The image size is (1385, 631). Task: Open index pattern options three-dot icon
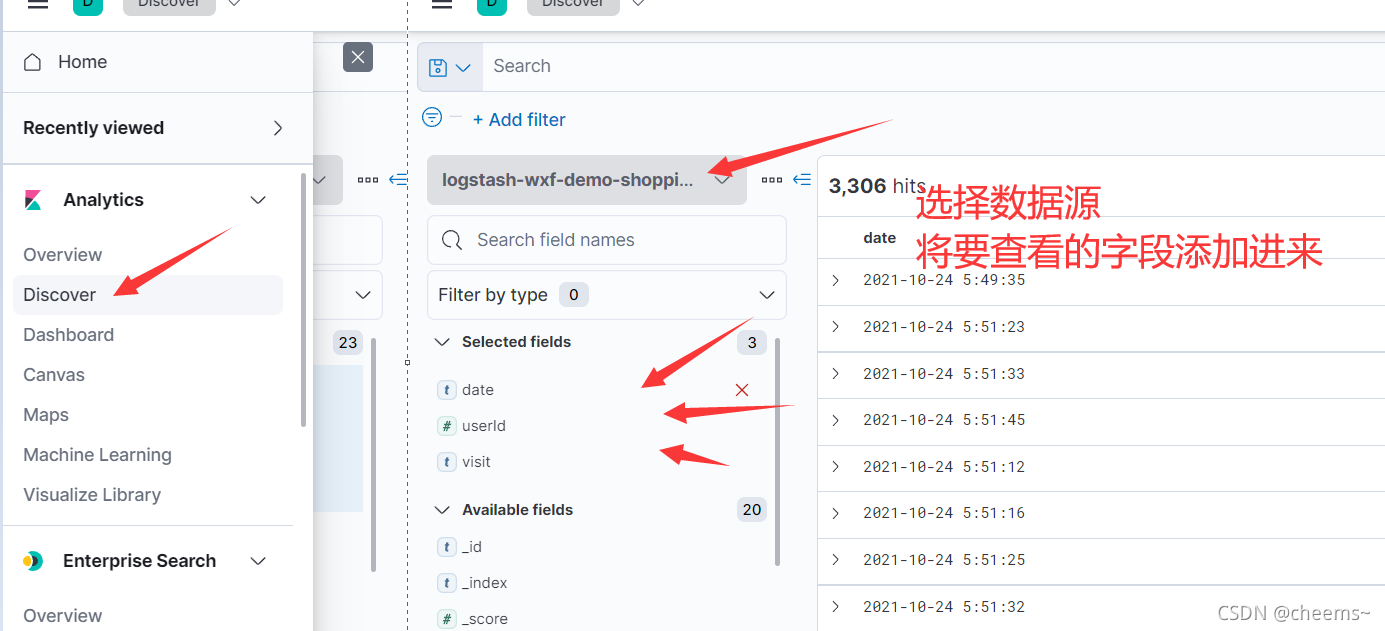coord(772,180)
